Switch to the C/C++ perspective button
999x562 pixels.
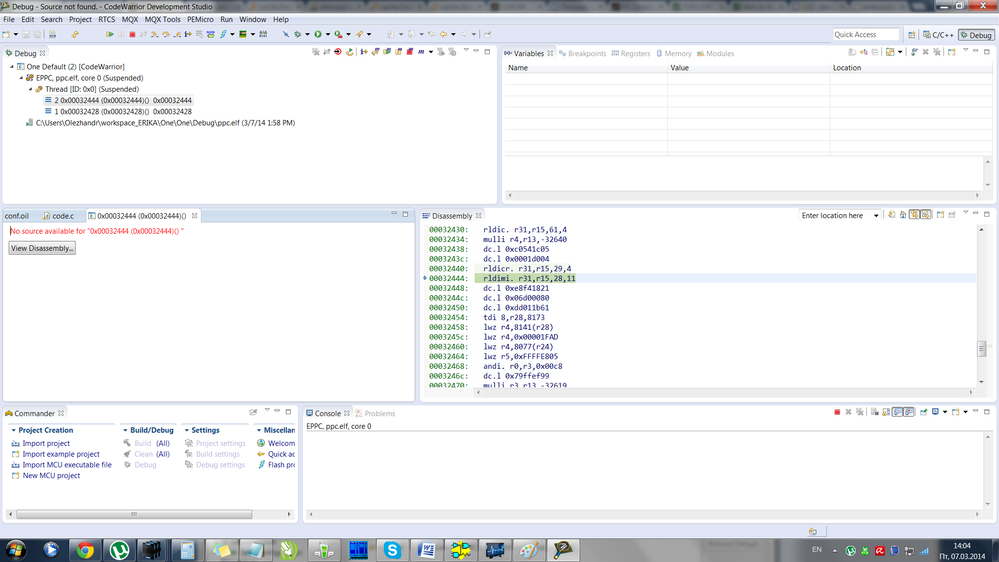938,35
